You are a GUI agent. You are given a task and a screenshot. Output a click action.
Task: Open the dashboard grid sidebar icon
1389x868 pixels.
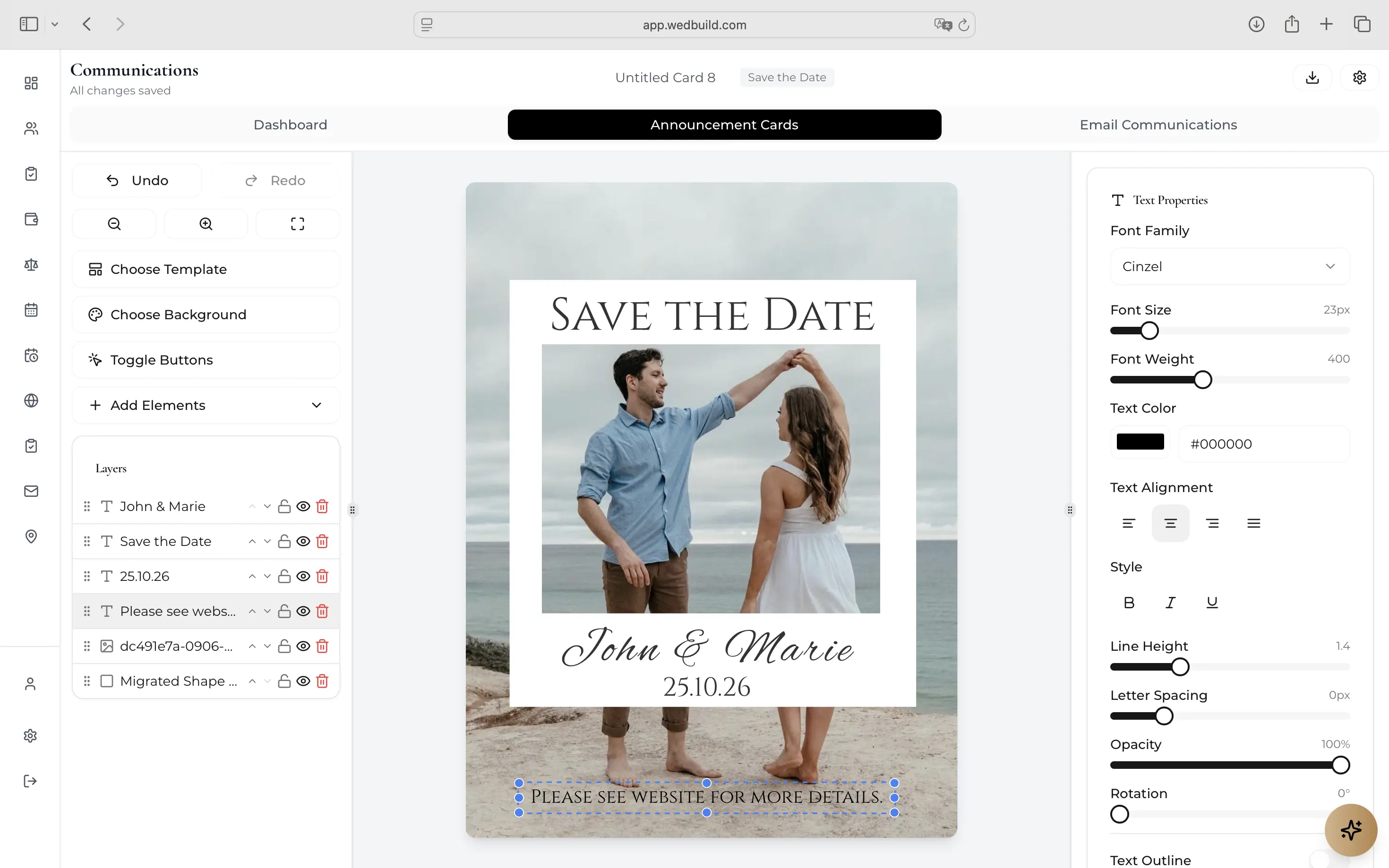coord(31,83)
